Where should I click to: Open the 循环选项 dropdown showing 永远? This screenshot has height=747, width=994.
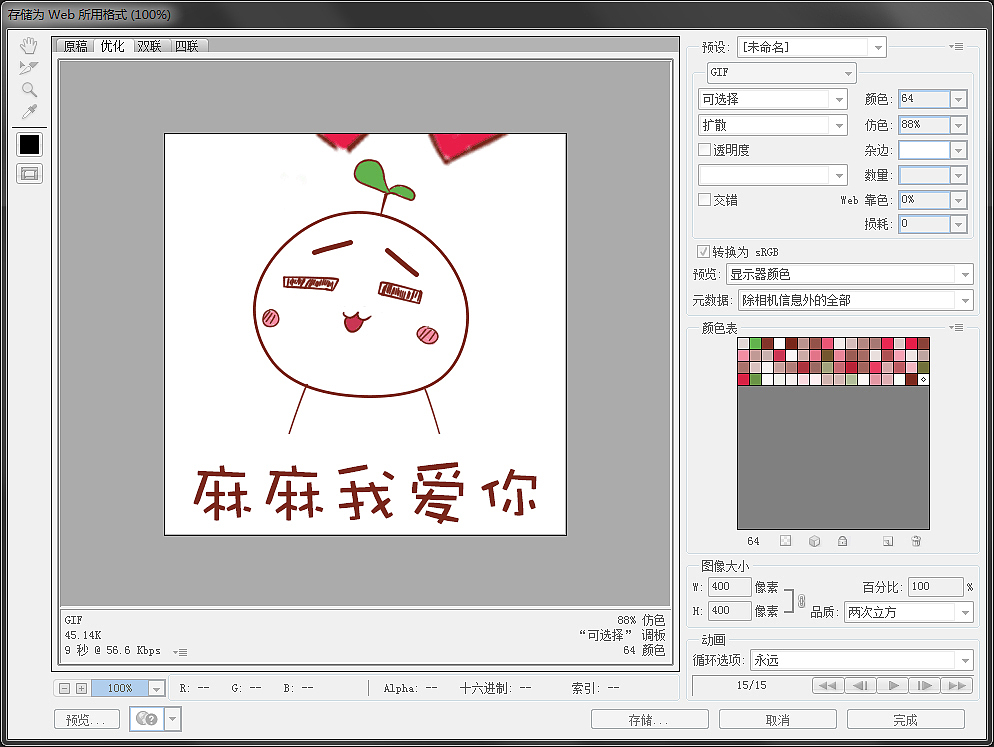click(x=966, y=660)
